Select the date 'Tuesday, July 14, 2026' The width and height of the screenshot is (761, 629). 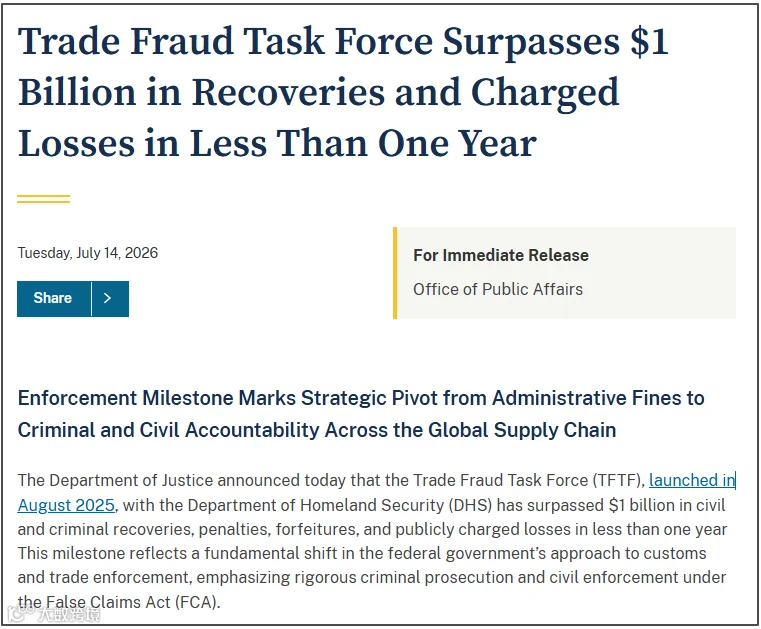88,253
